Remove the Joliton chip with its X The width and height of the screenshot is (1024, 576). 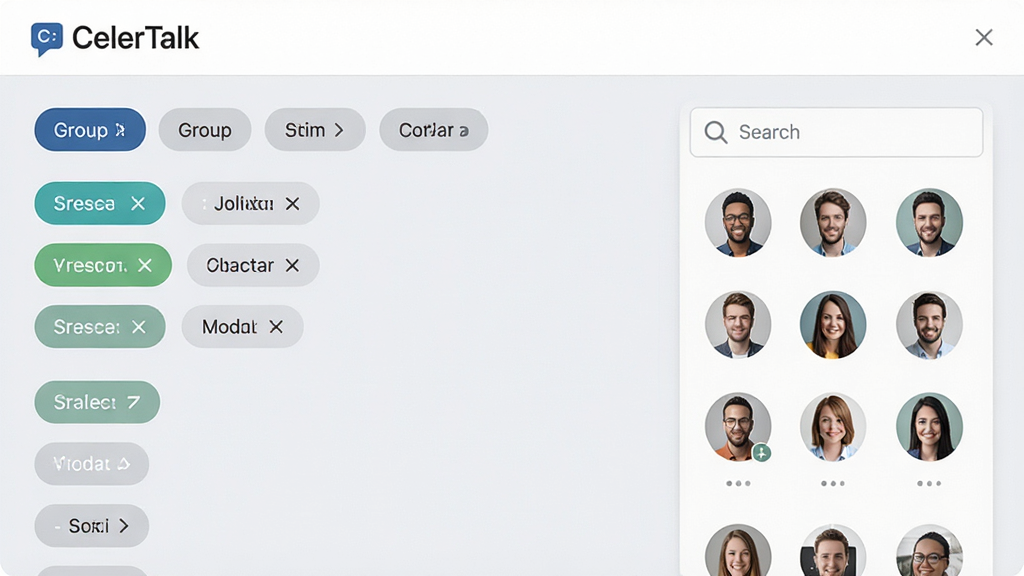pos(293,204)
